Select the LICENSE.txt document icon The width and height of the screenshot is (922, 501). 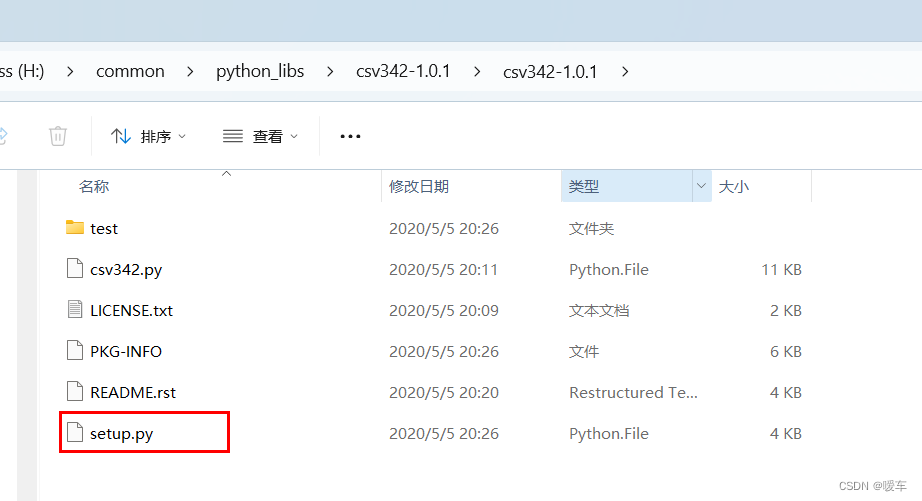coord(75,309)
